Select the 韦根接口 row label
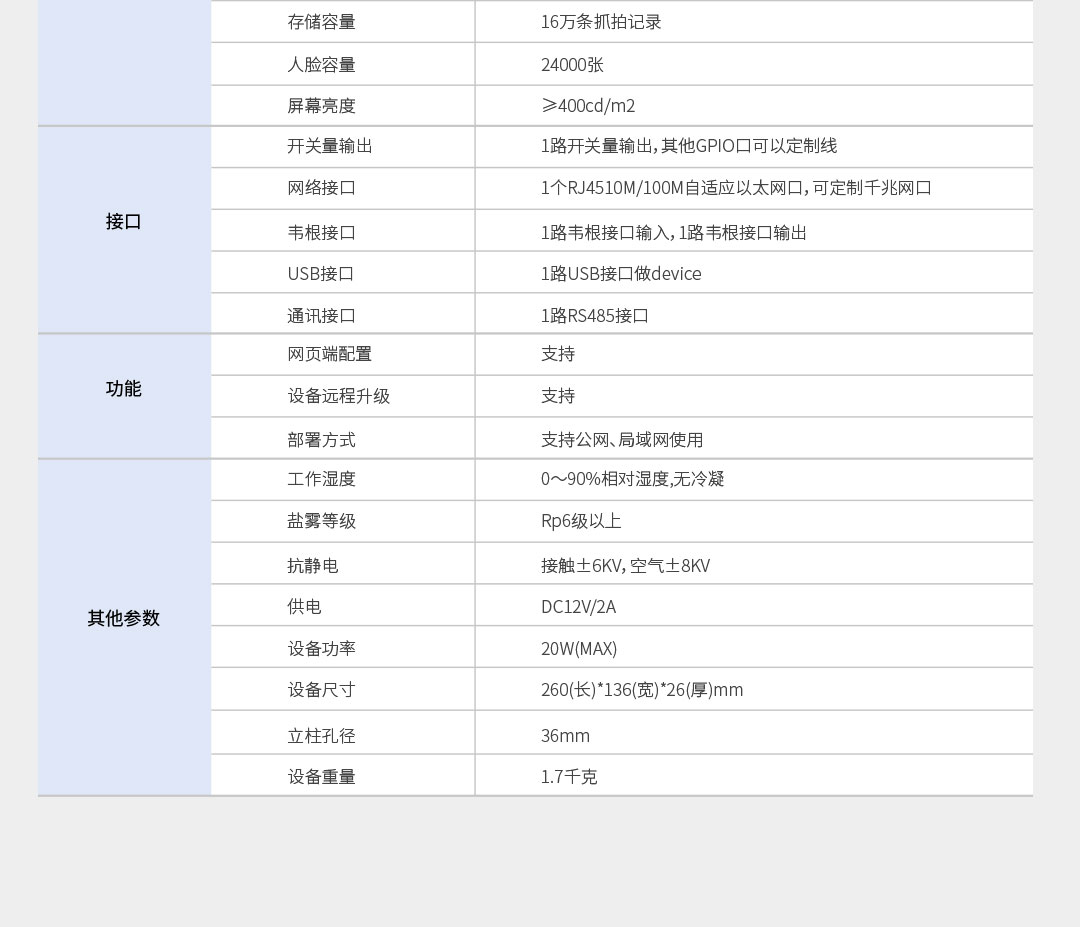Screen dimensions: 1080x927 321,233
